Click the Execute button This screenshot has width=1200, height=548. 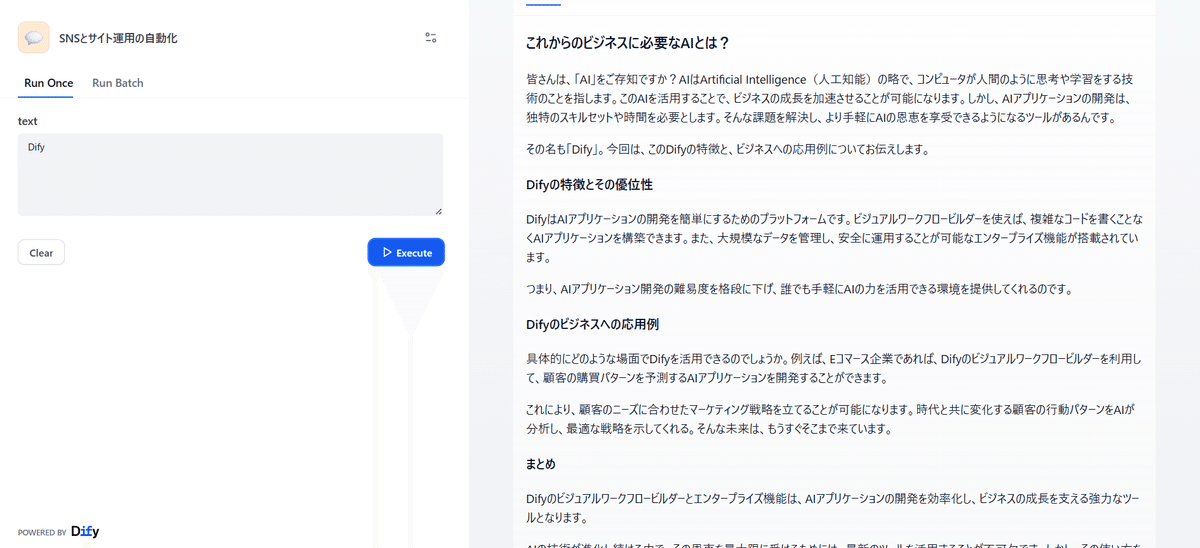406,253
